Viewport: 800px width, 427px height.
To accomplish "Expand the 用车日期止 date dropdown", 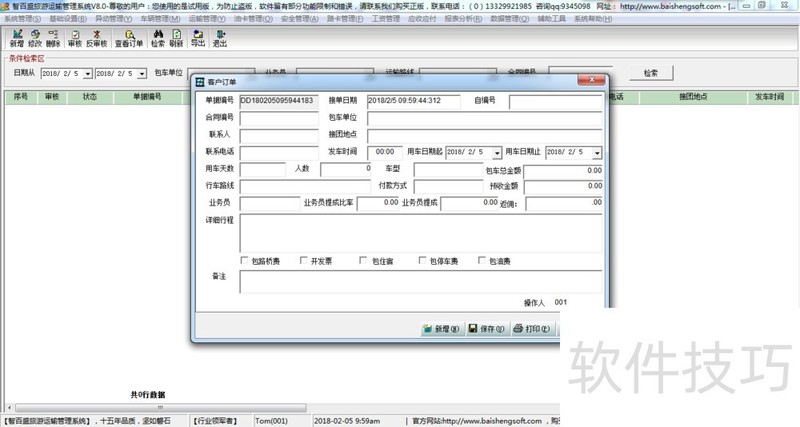I will tap(597, 152).
